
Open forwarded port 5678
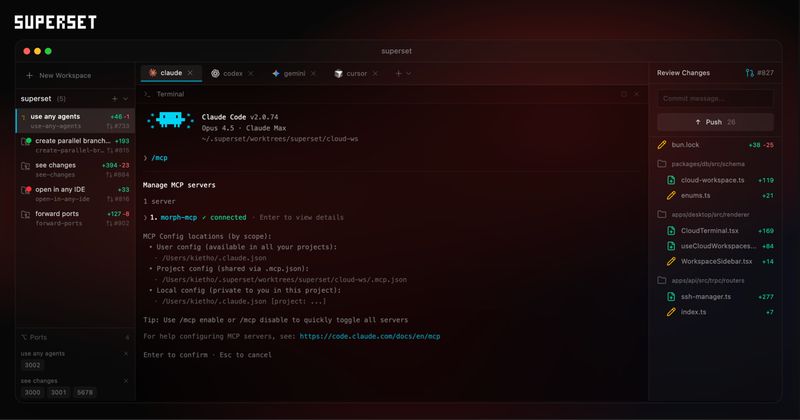[x=85, y=392]
